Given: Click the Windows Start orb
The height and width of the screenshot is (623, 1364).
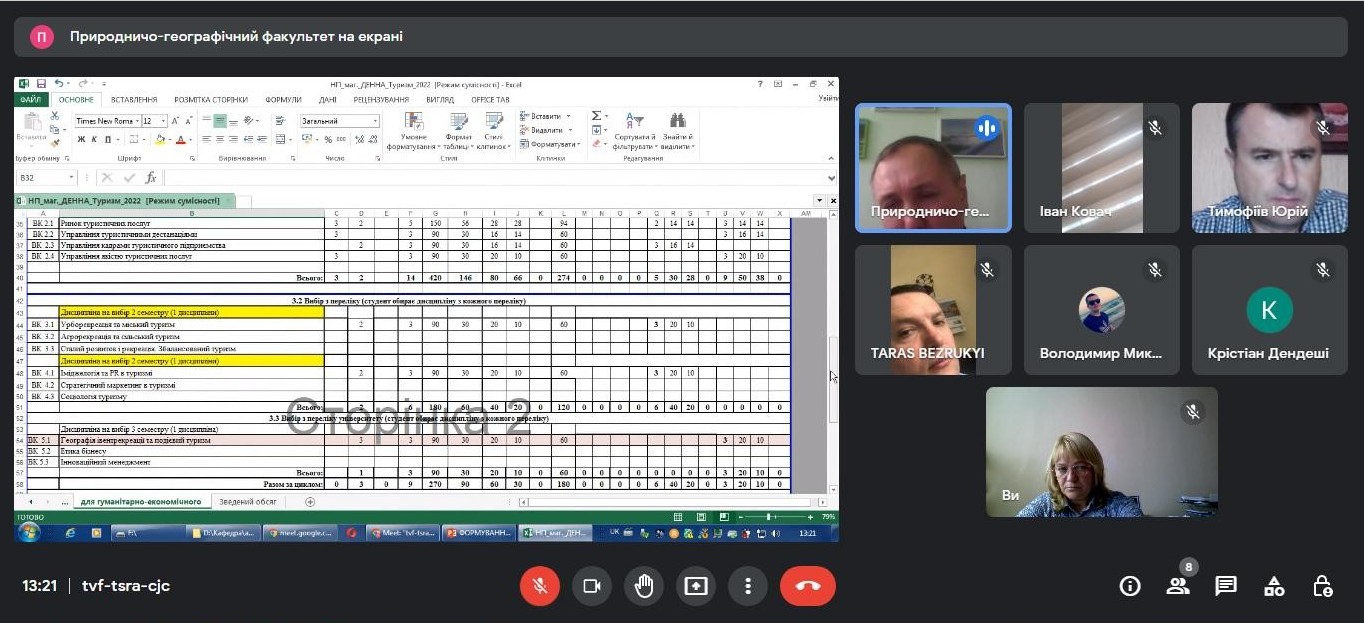Looking at the screenshot, I should coord(28,532).
